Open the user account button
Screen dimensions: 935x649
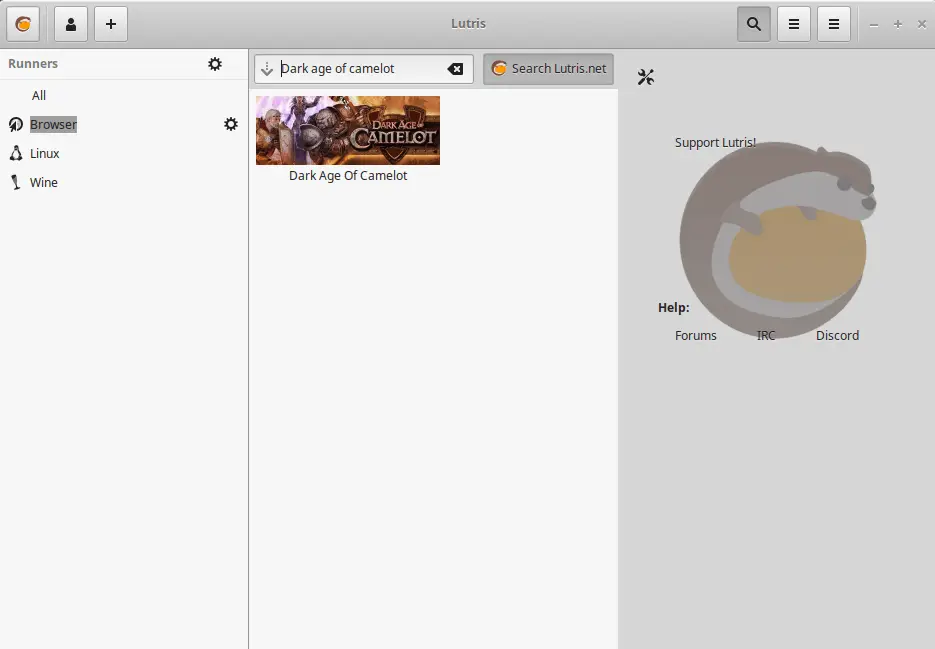71,24
